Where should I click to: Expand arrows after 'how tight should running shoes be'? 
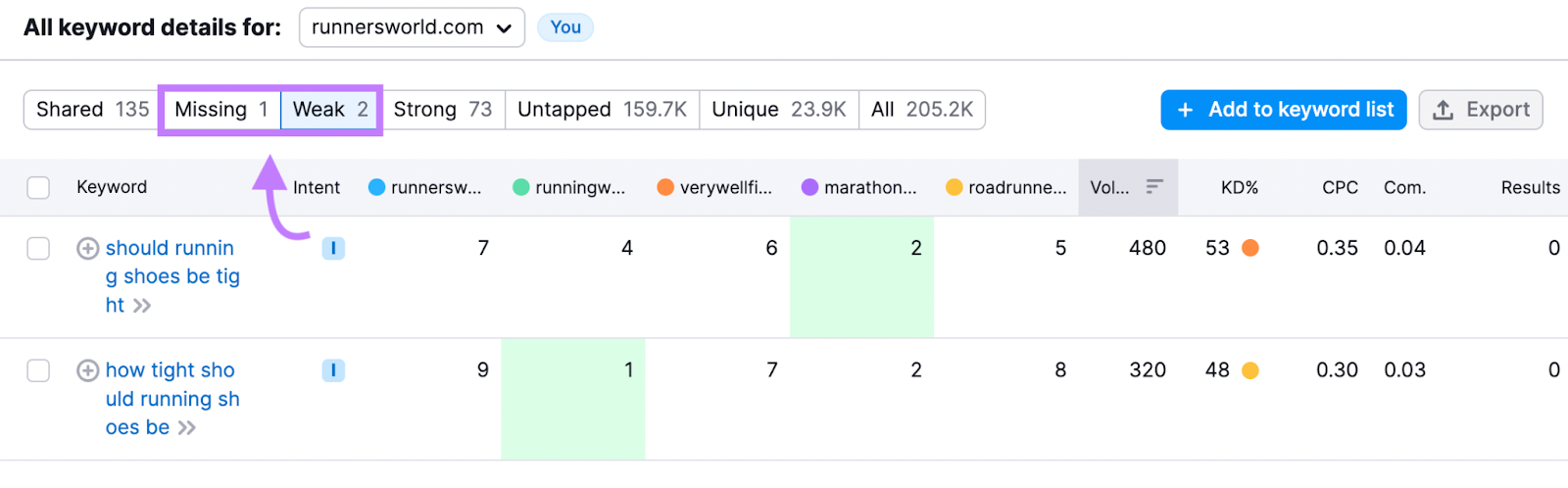tap(187, 428)
